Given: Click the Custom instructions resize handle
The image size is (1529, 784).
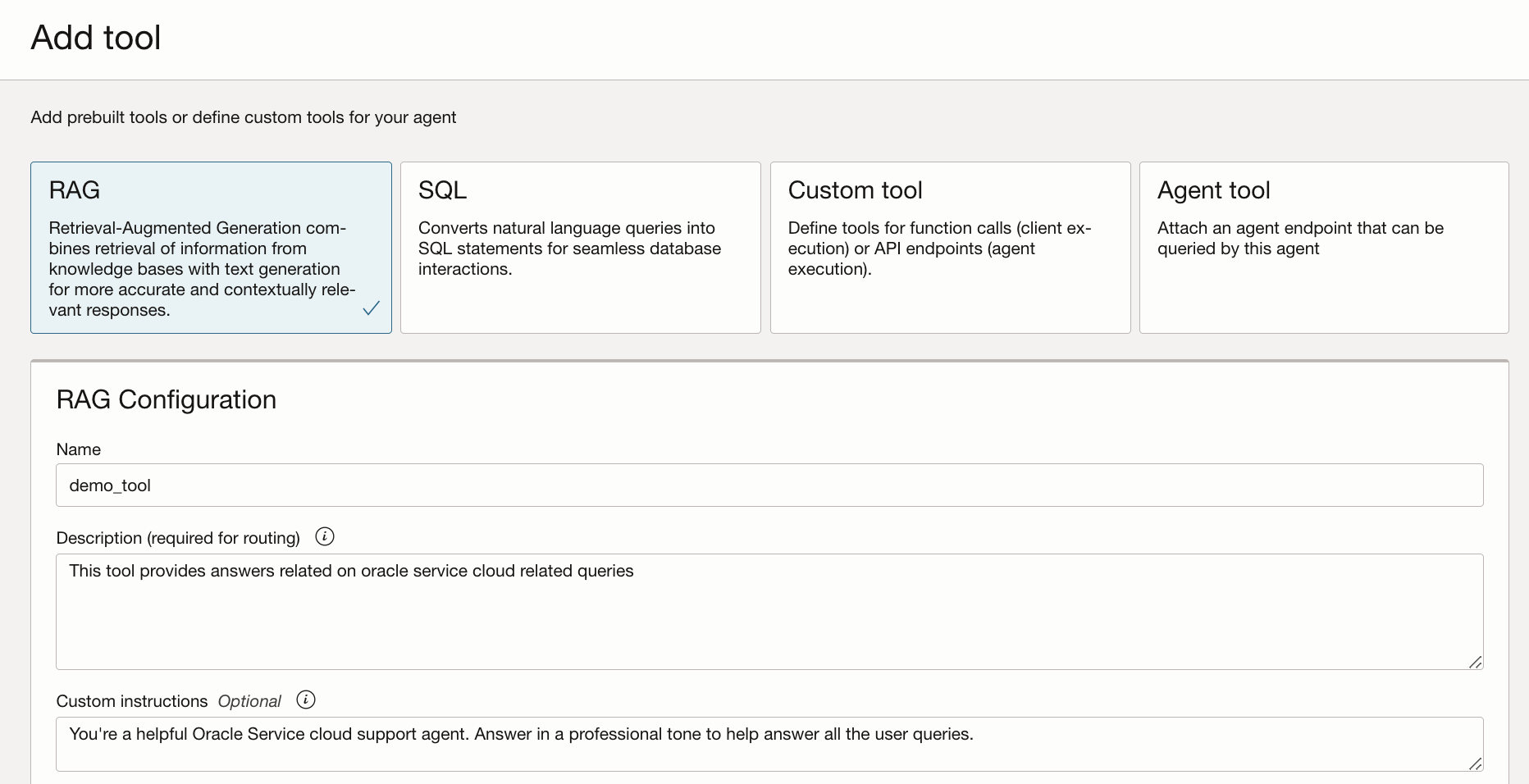Looking at the screenshot, I should pyautogui.click(x=1475, y=763).
